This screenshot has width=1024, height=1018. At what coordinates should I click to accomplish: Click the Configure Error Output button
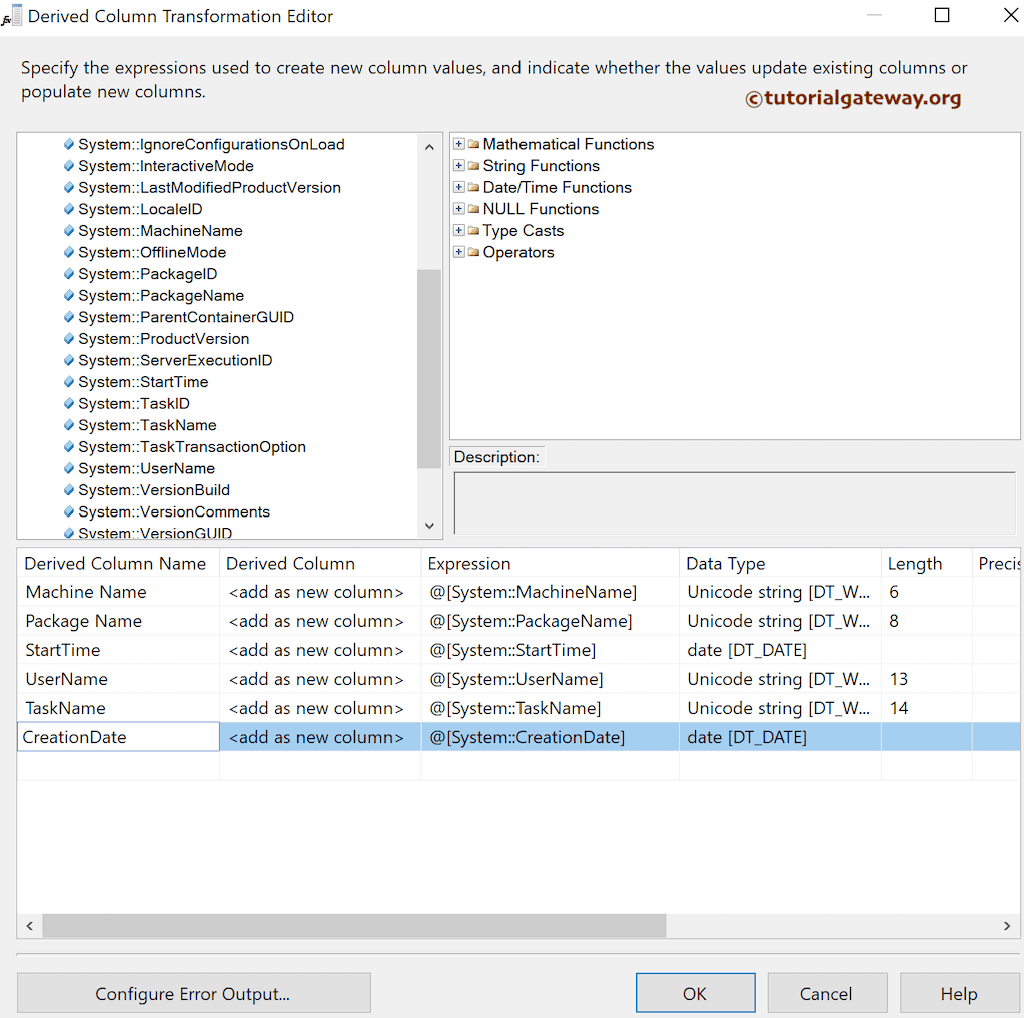click(193, 992)
